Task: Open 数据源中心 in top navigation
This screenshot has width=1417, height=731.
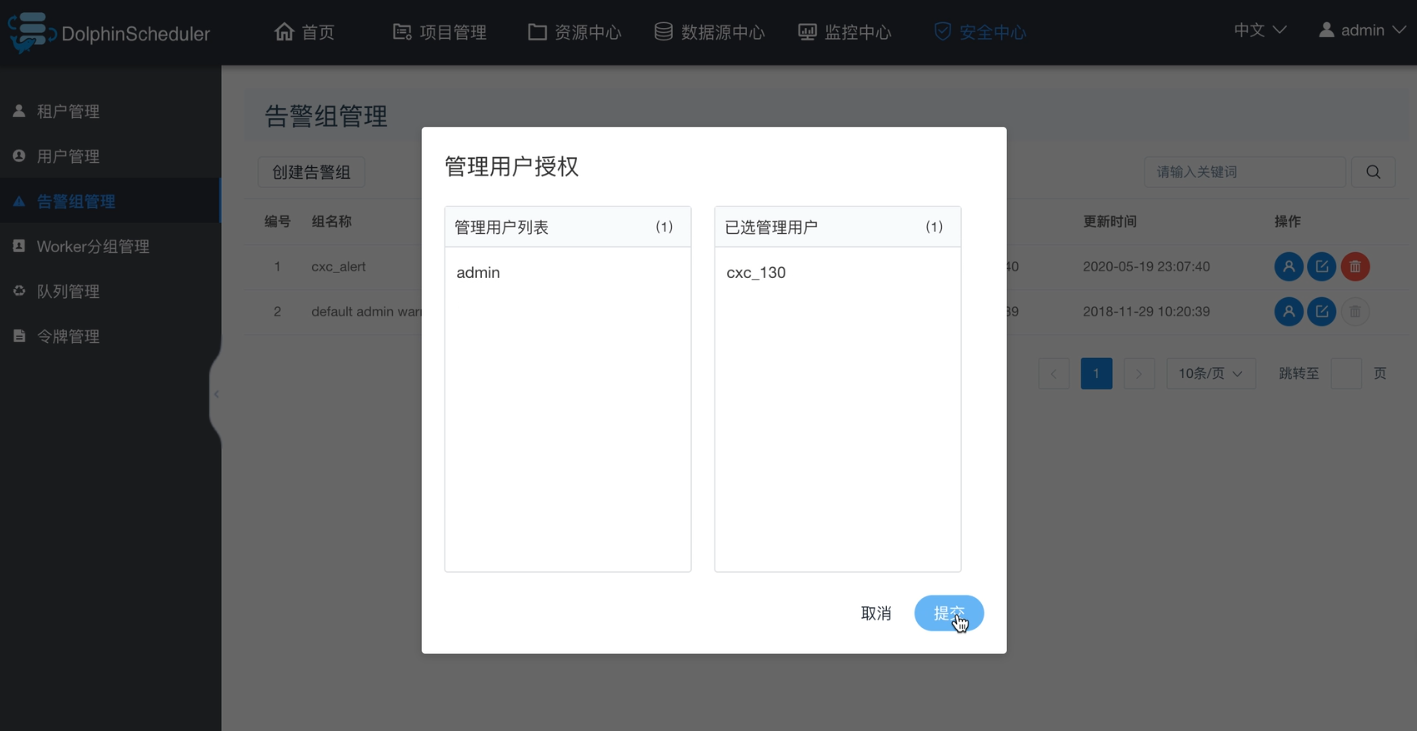Action: pos(710,32)
